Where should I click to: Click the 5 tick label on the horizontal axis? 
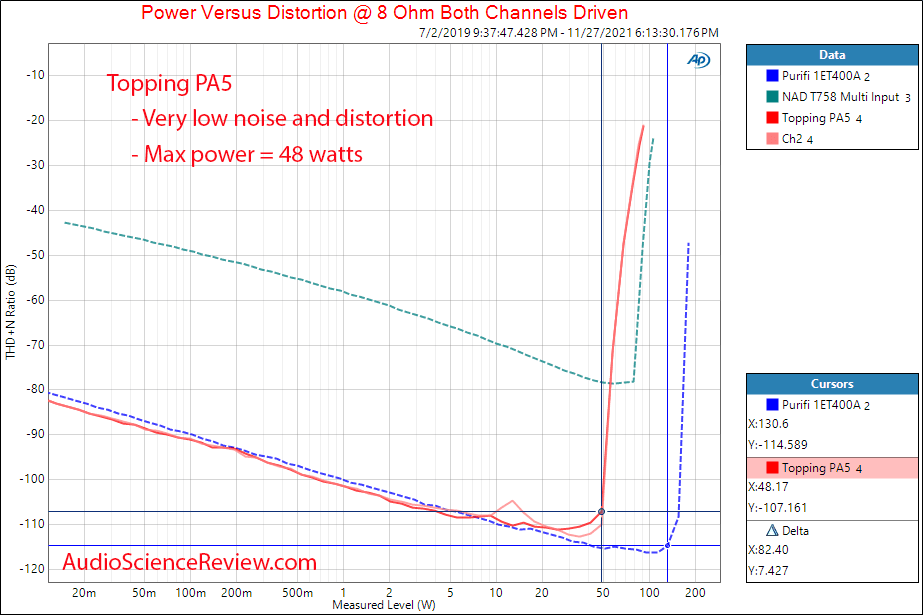pos(450,593)
